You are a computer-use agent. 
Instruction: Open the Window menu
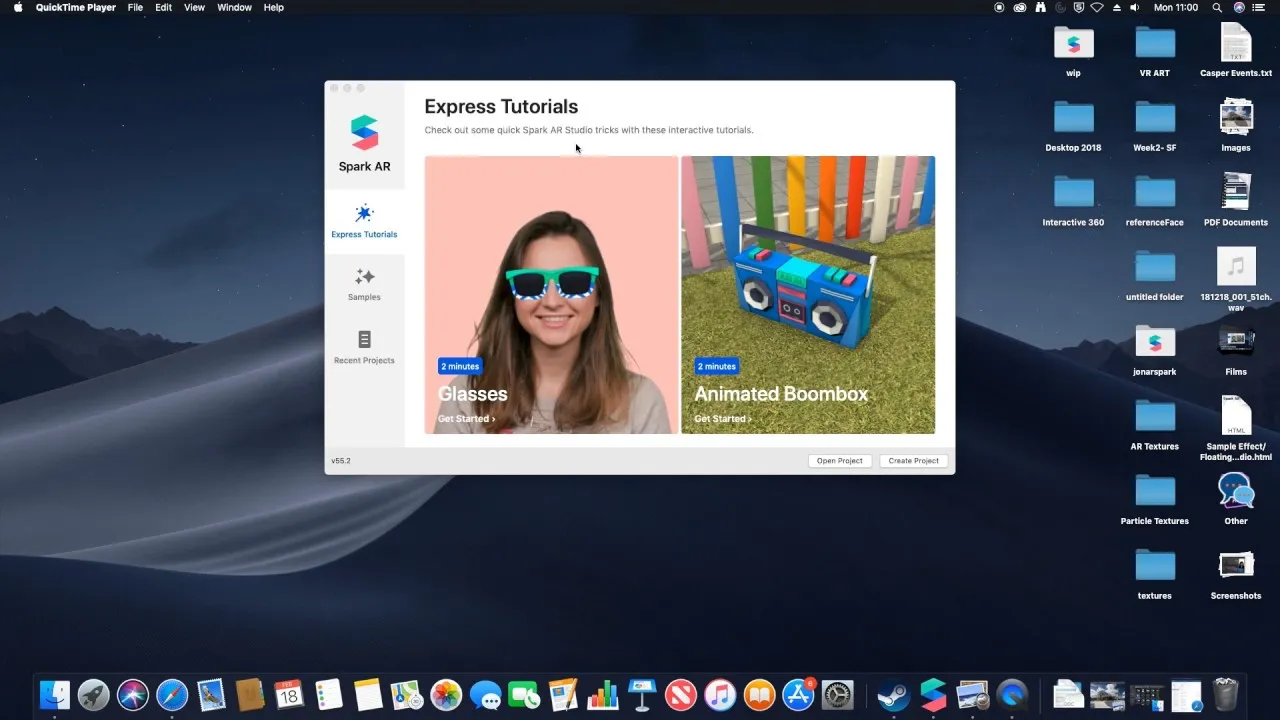point(234,7)
